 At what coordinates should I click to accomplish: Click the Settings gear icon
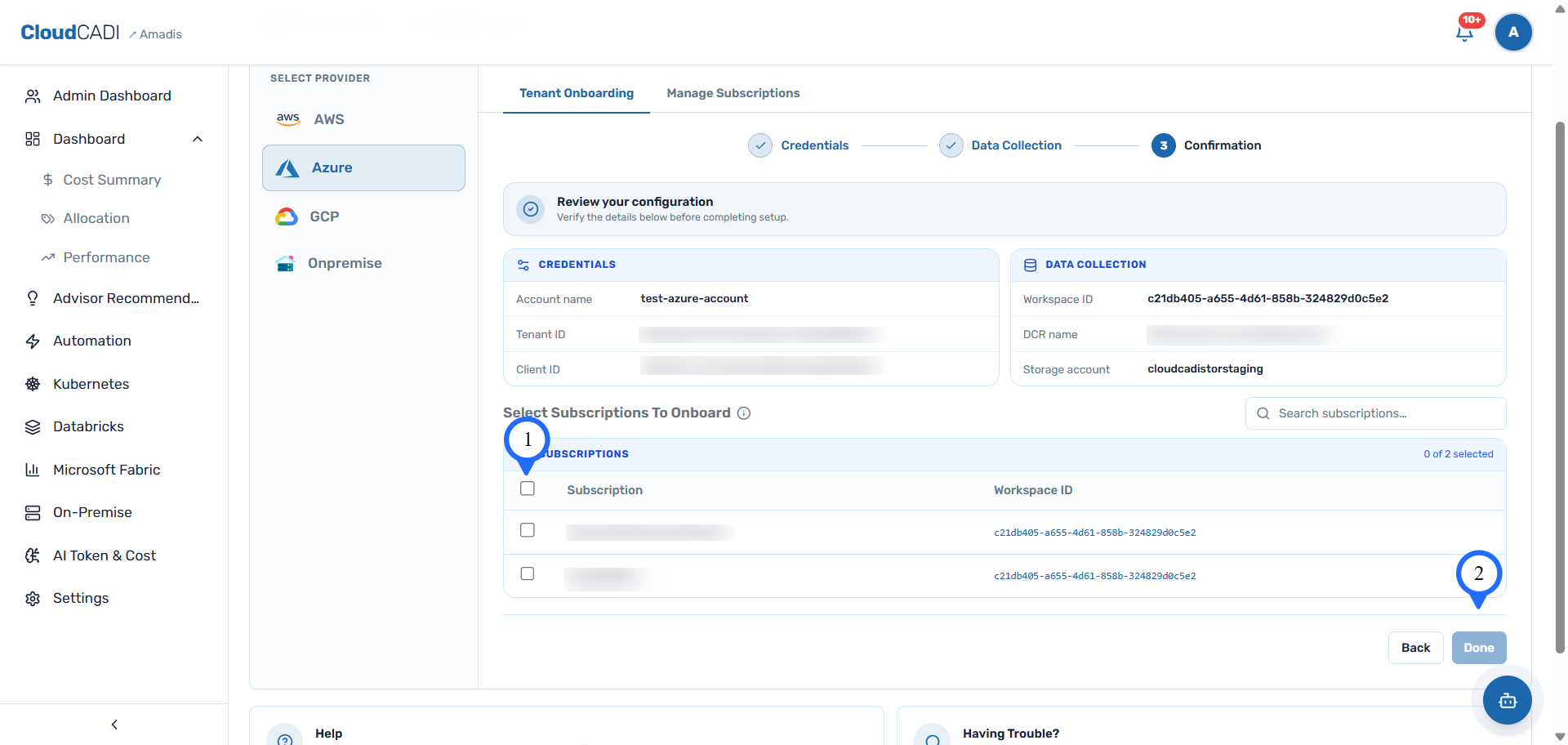(33, 599)
